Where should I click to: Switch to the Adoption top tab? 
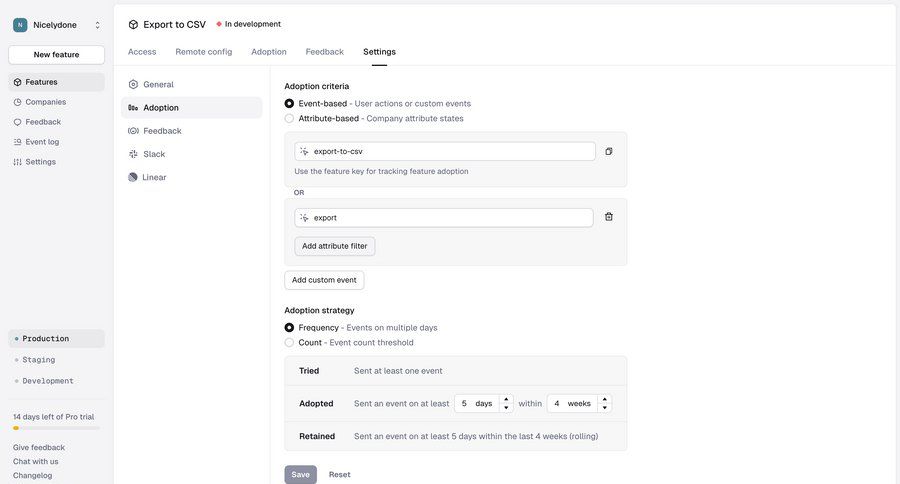269,52
